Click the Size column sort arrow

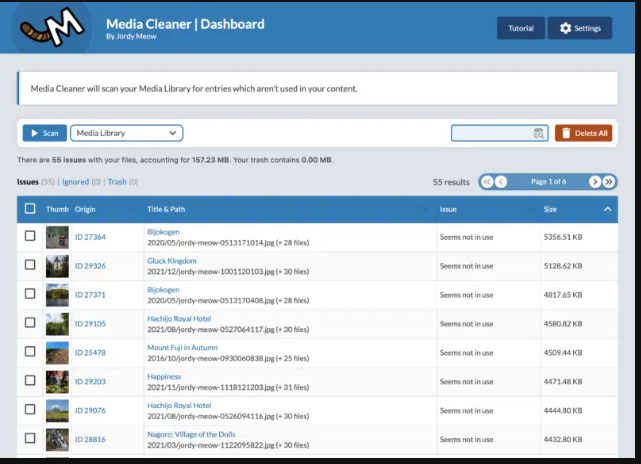click(x=607, y=209)
